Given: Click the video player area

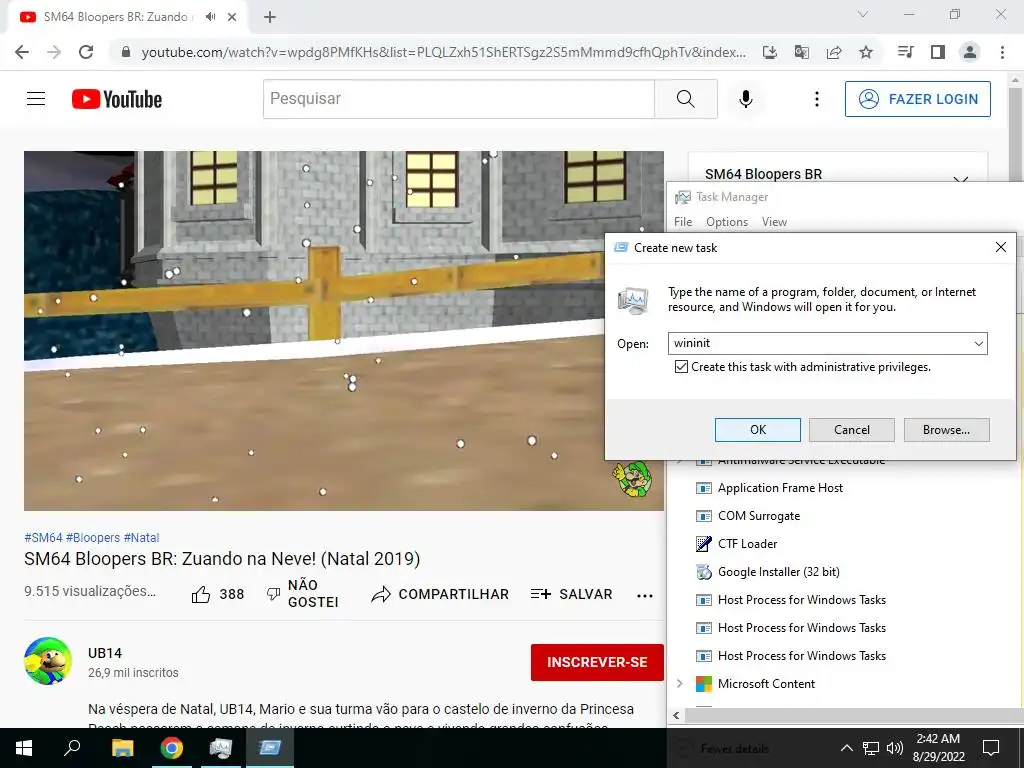Looking at the screenshot, I should click(x=344, y=330).
